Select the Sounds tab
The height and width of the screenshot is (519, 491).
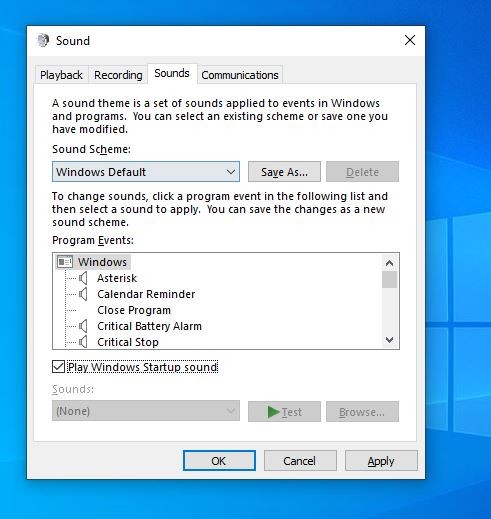pyautogui.click(x=172, y=73)
